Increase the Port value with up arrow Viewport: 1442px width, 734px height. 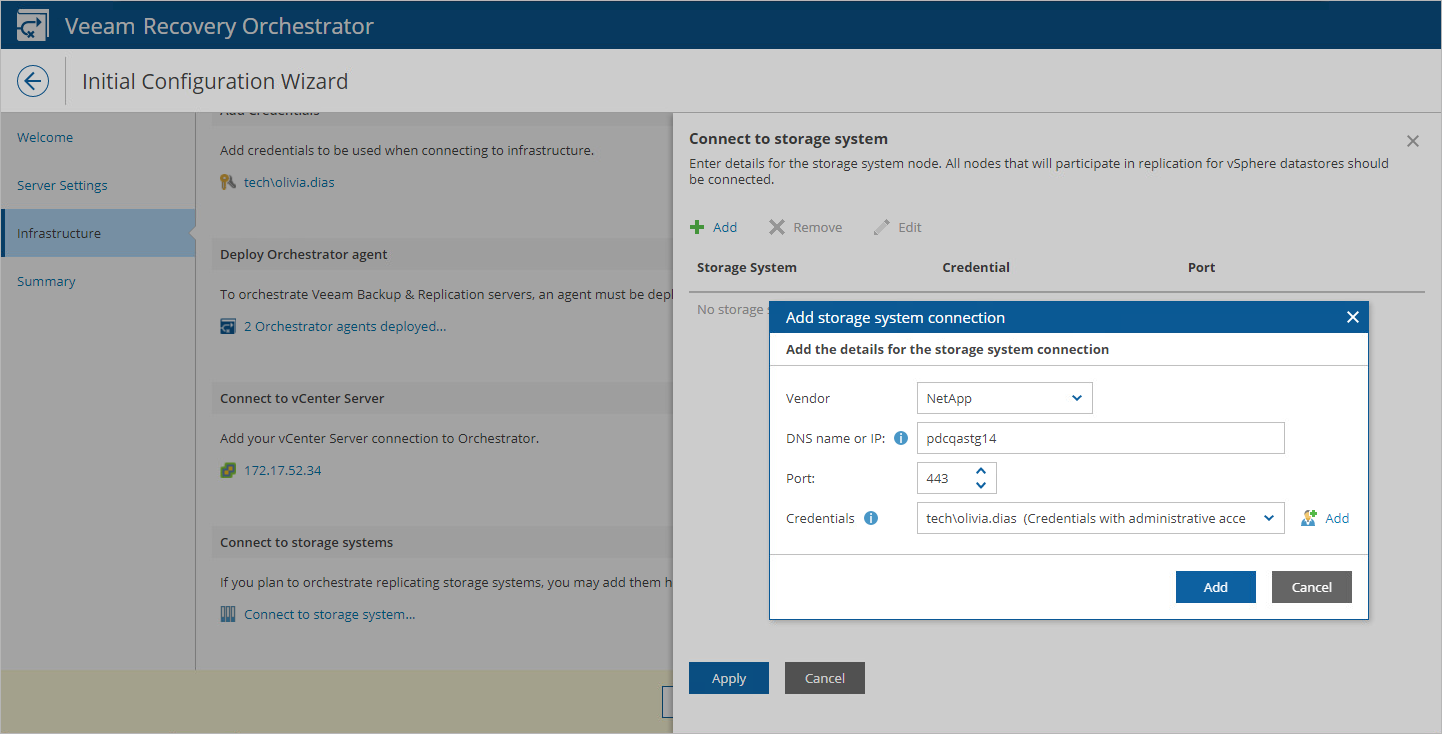[x=981, y=471]
